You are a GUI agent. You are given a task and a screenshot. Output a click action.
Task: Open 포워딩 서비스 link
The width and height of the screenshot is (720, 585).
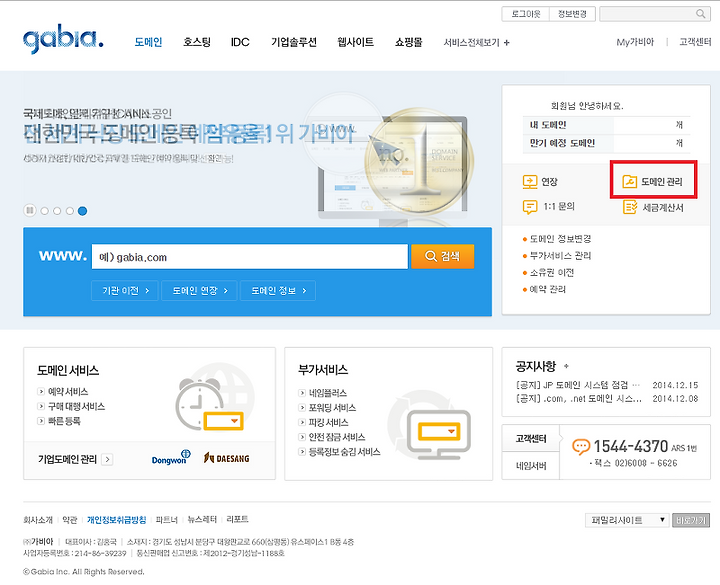pyautogui.click(x=332, y=408)
